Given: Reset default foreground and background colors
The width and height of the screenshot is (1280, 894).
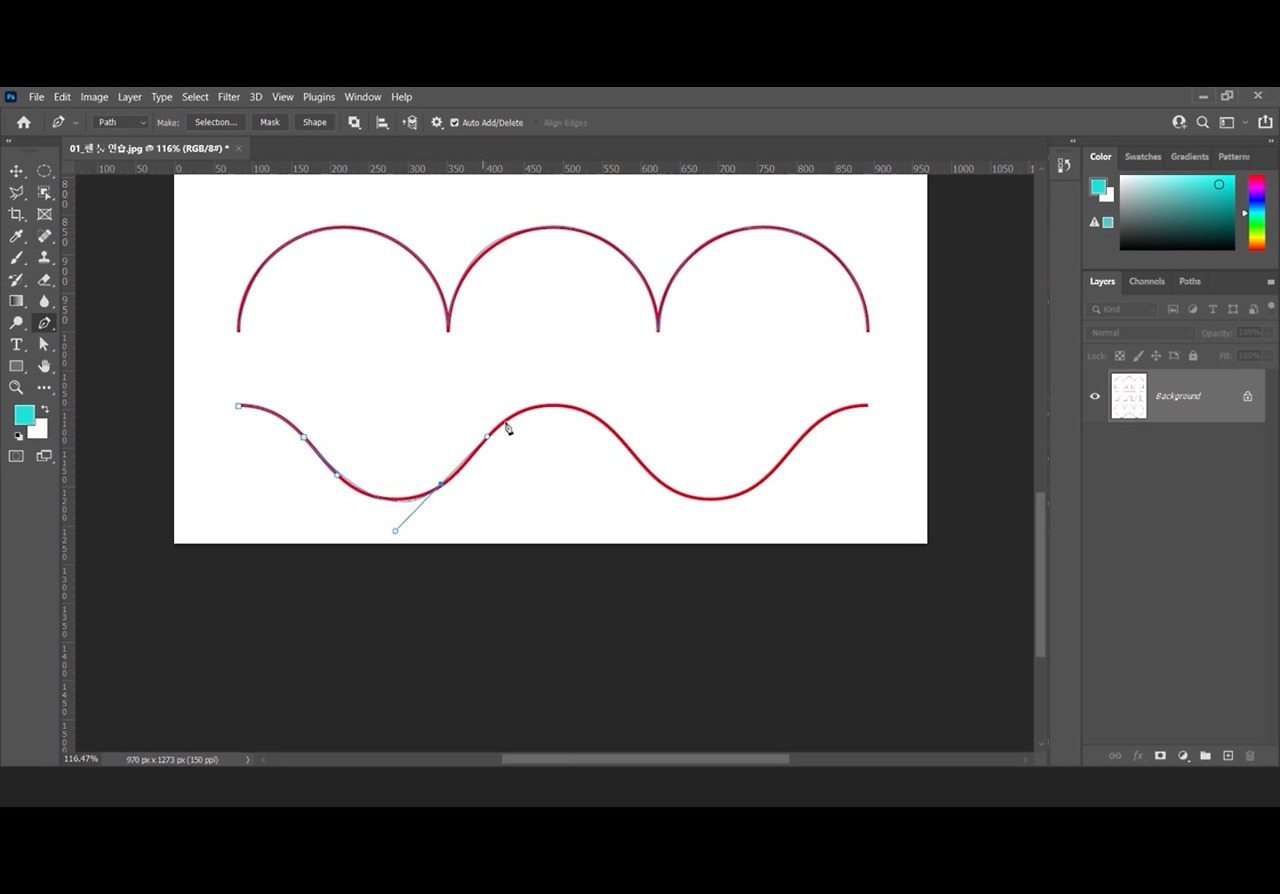Looking at the screenshot, I should pos(18,436).
